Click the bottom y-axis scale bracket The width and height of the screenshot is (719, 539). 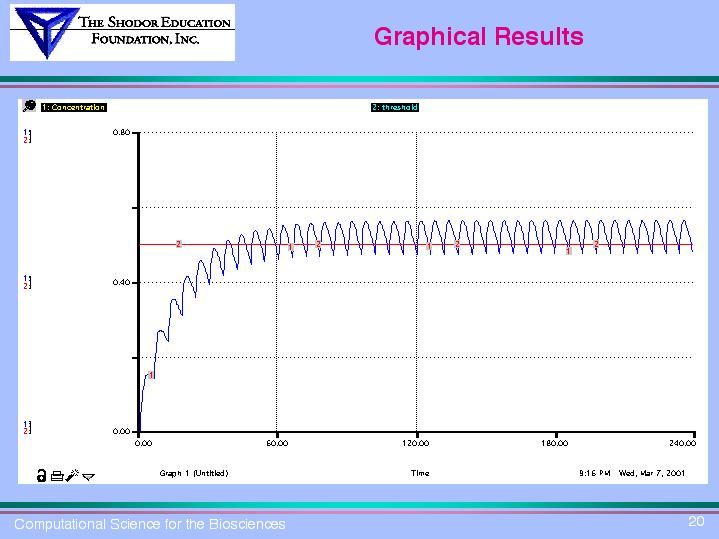click(x=28, y=427)
